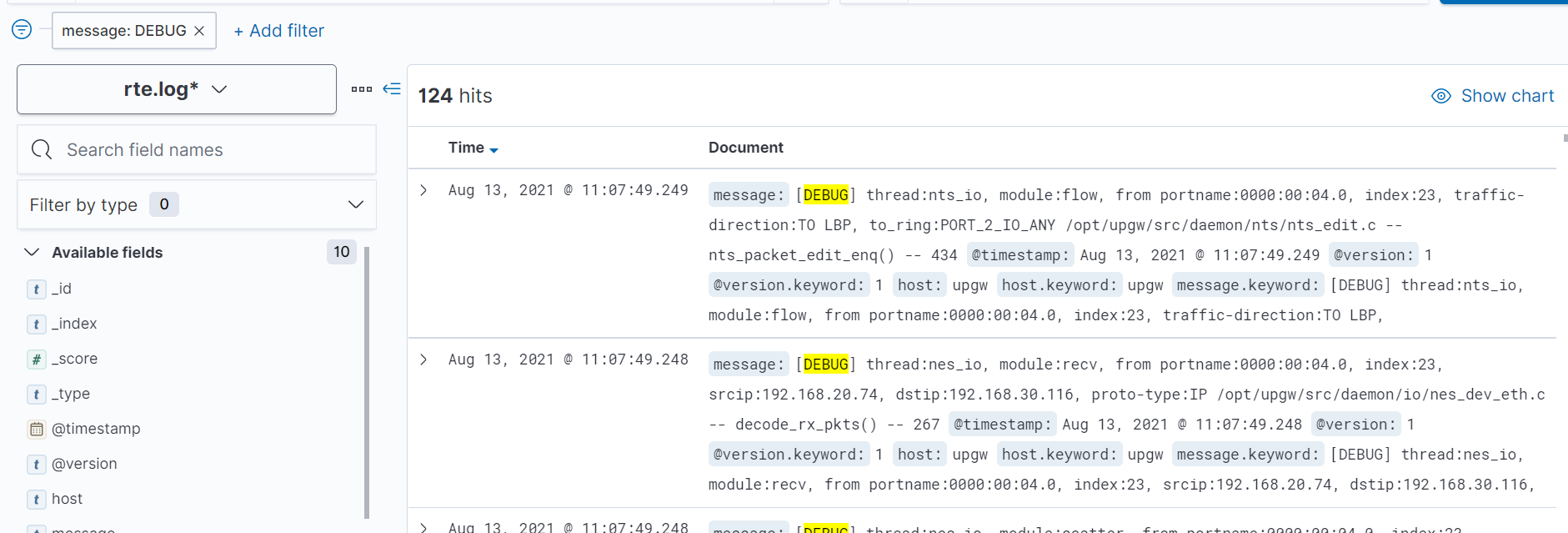Click the string type icon beside _id

(37, 289)
